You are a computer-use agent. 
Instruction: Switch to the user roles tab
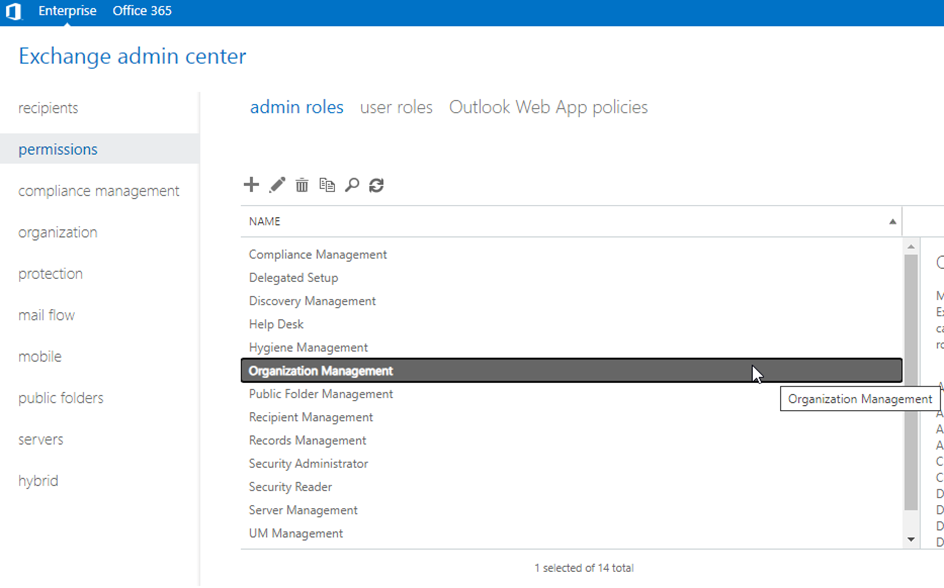coord(396,107)
